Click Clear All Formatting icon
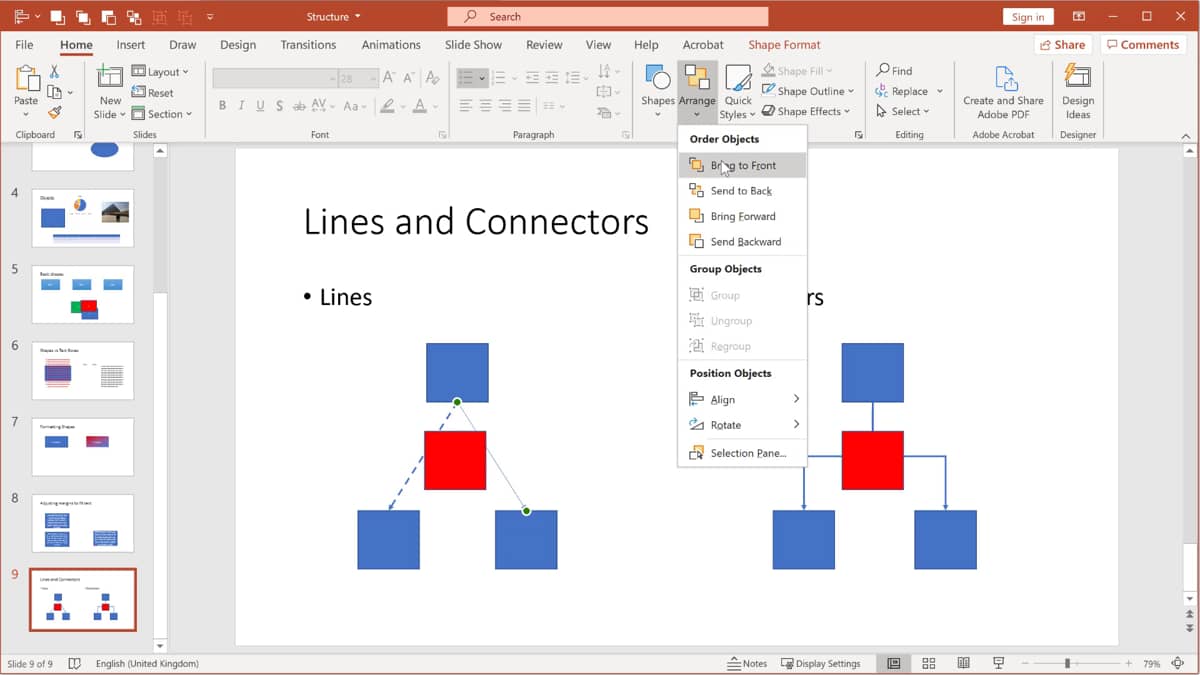This screenshot has height=675, width=1200. (x=431, y=78)
